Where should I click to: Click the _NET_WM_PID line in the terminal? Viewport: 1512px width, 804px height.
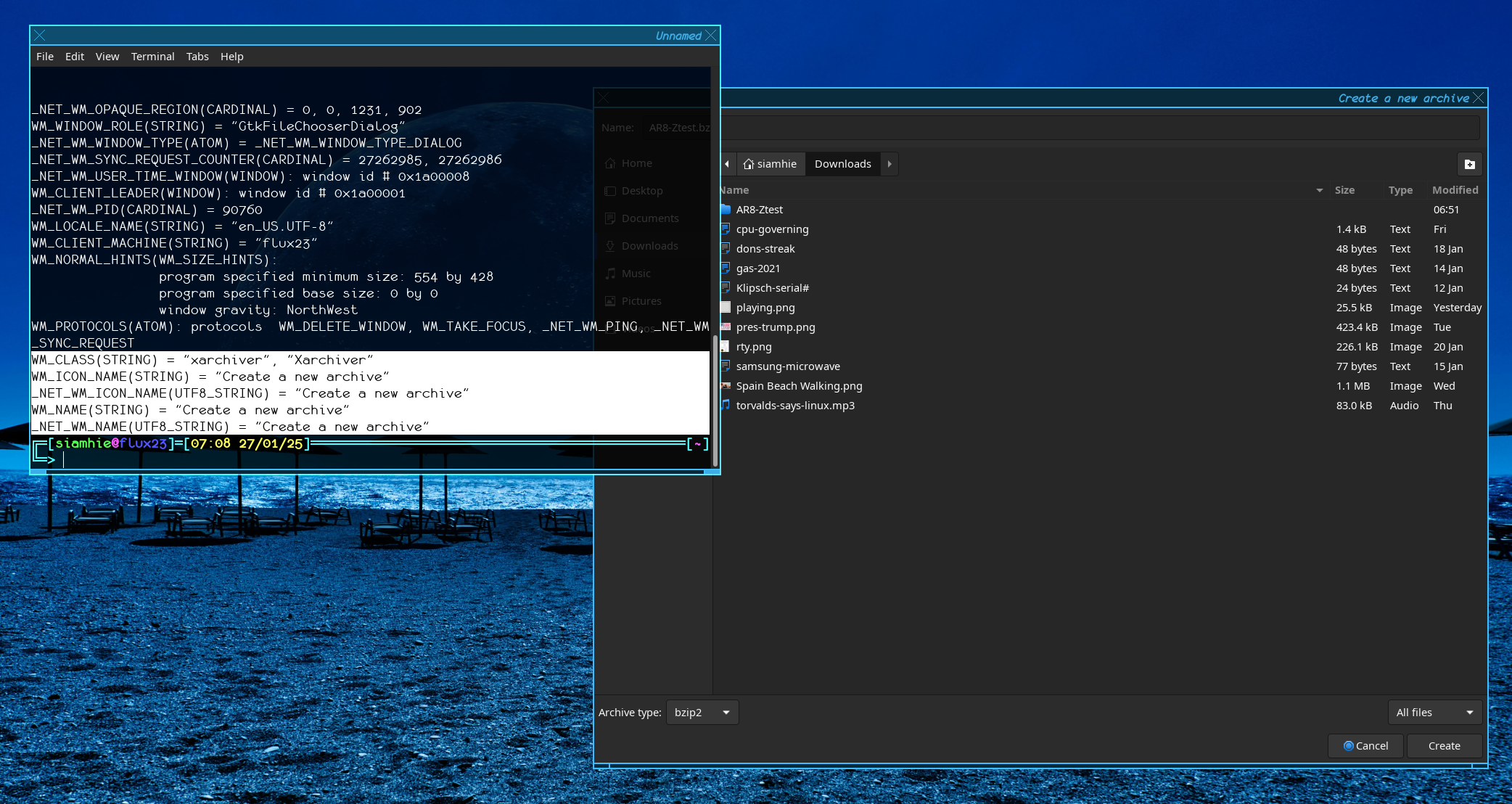[x=147, y=210]
